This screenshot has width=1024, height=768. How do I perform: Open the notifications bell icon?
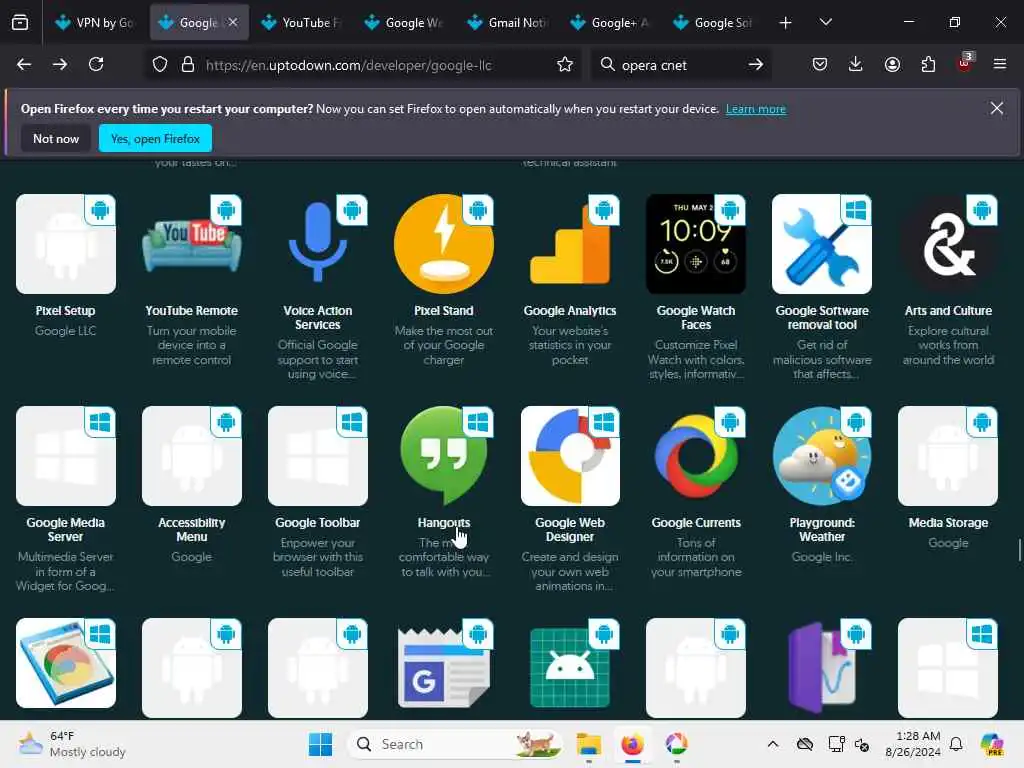point(956,744)
